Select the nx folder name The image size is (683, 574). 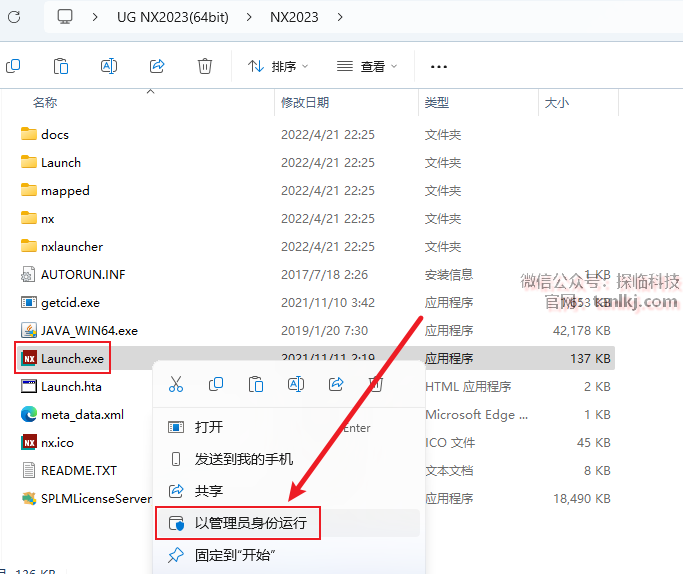pos(47,219)
